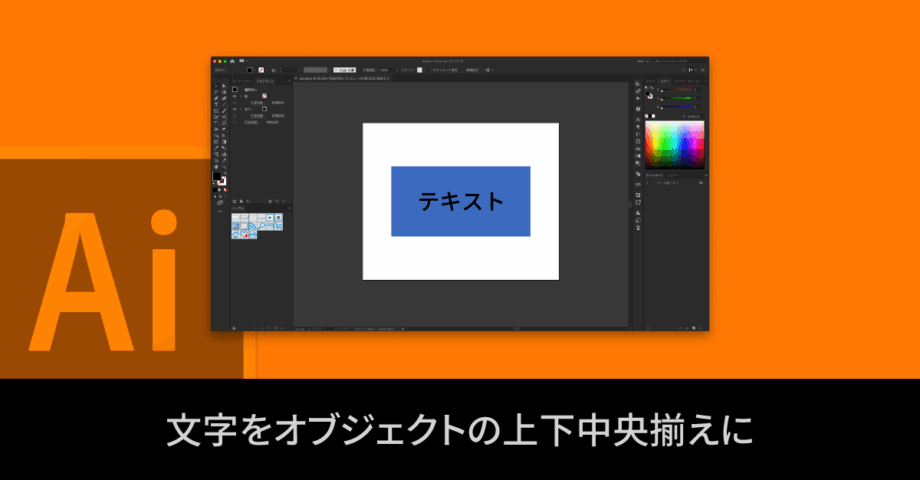
Task: Click the blue rectangle on the artboard
Action: [461, 201]
